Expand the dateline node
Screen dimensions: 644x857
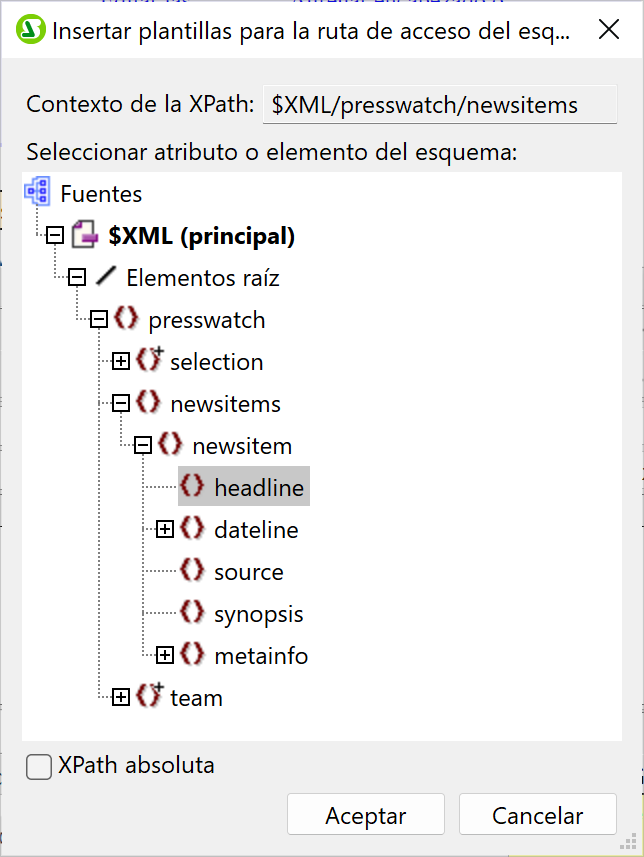[x=165, y=529]
